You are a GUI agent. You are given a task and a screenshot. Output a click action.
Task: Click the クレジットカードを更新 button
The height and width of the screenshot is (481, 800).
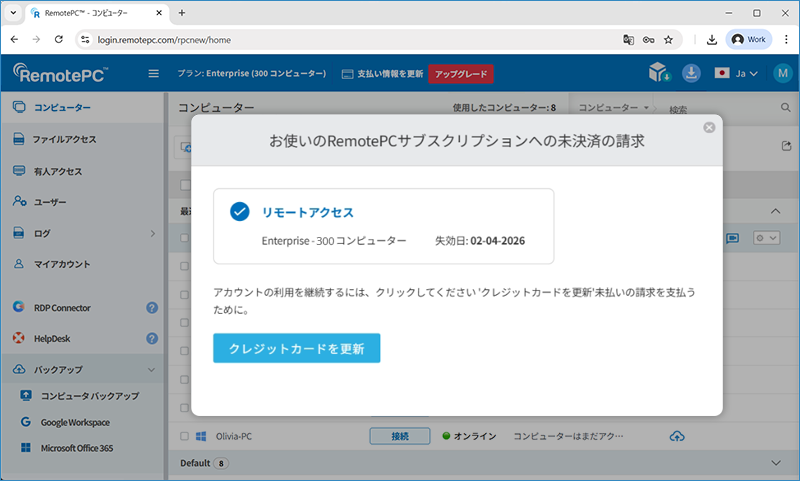click(296, 348)
